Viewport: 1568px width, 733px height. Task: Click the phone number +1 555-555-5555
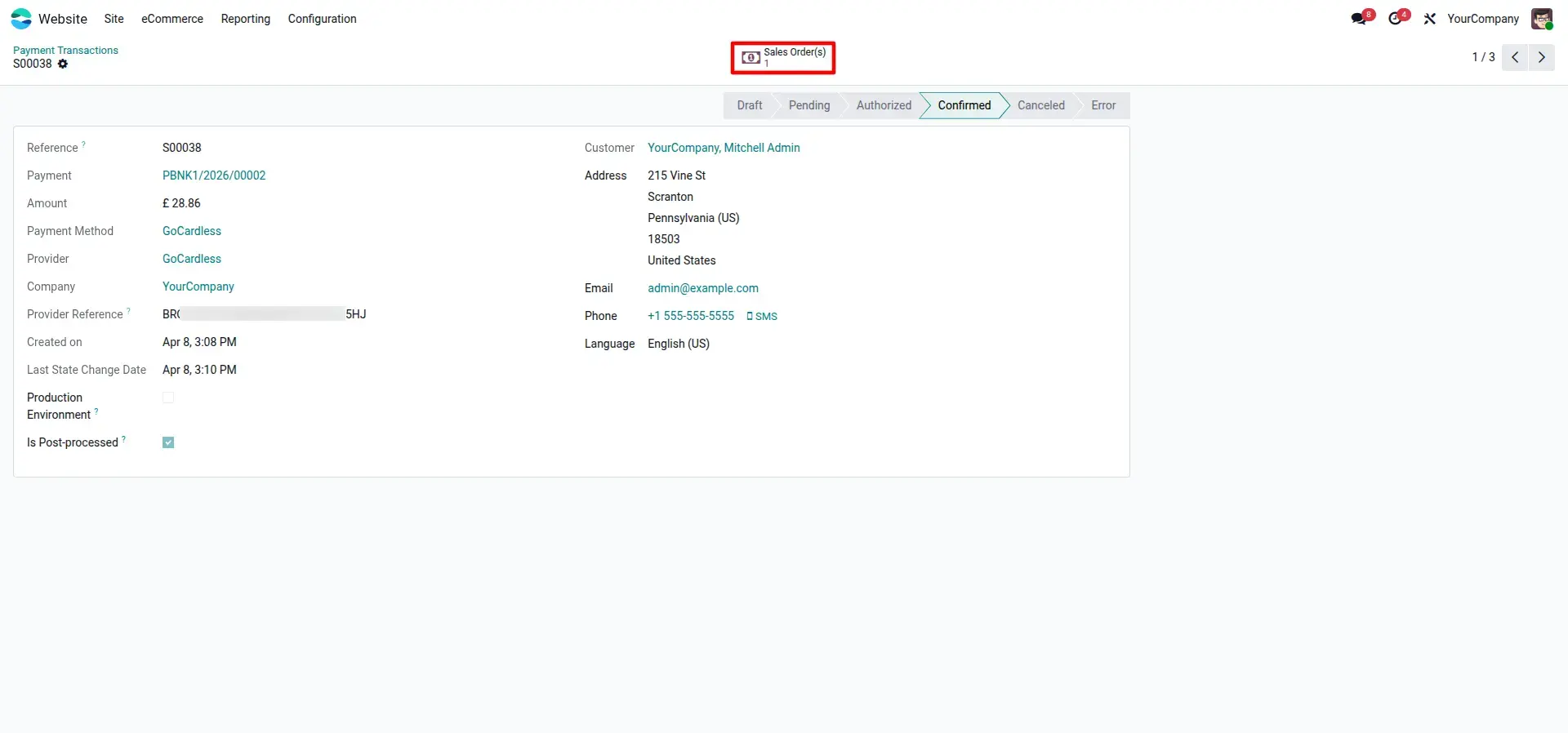[x=691, y=316]
